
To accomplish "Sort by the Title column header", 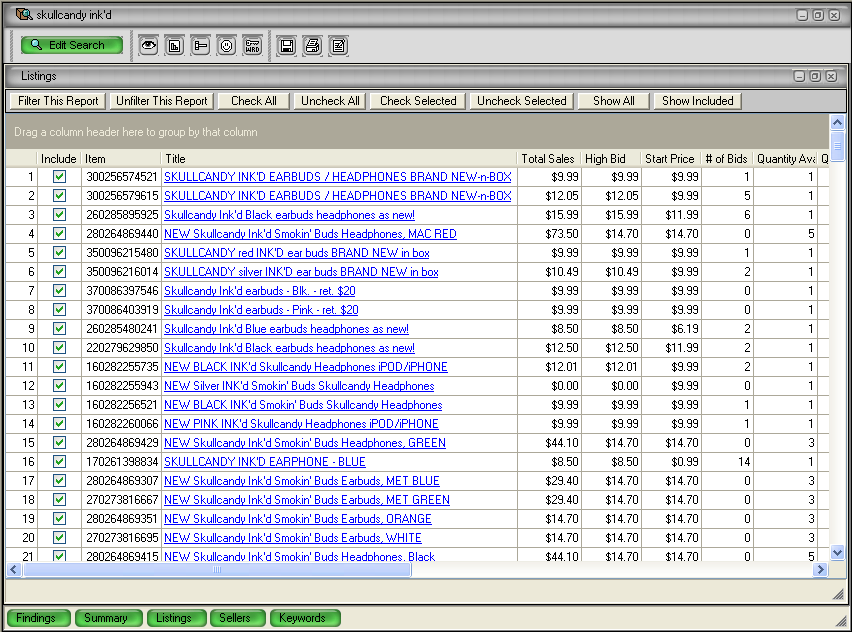I will click(x=339, y=159).
